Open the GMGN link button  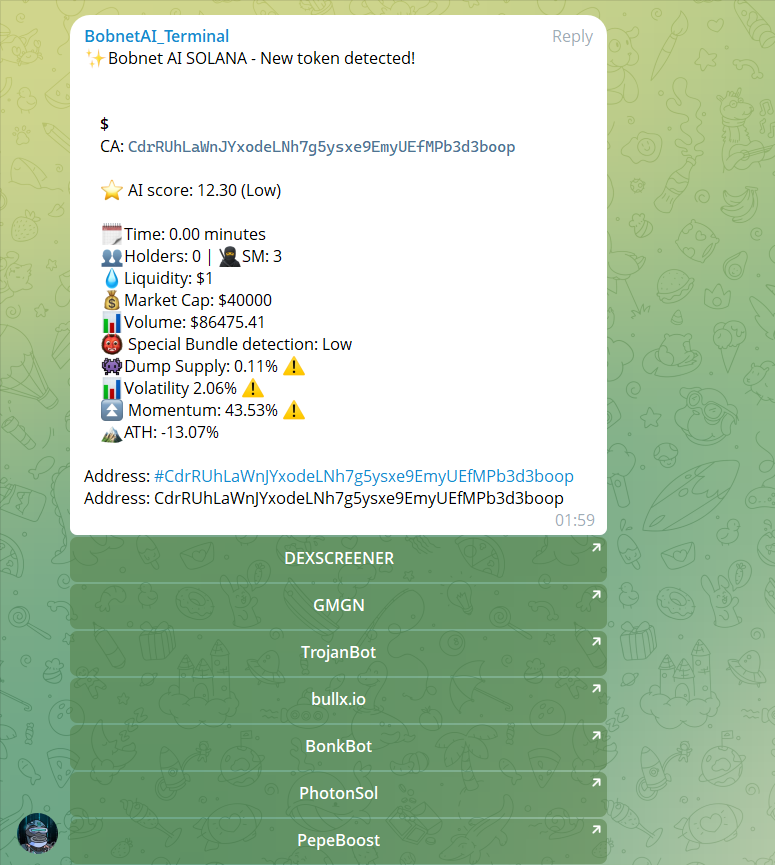click(x=338, y=605)
